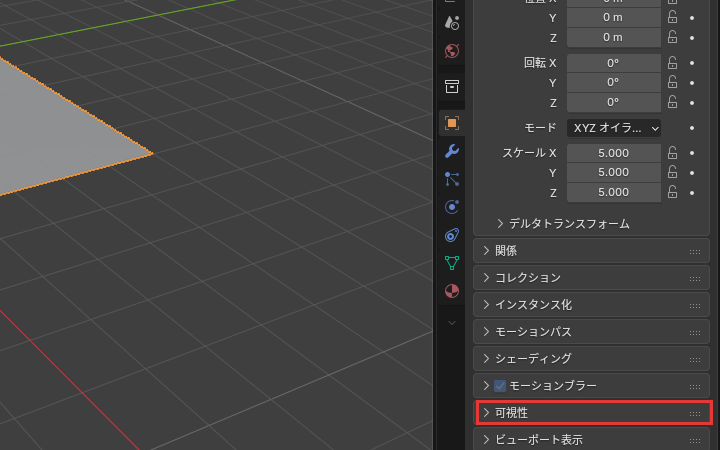Animate the スケール X property dot
720x450 pixels.
(692, 153)
